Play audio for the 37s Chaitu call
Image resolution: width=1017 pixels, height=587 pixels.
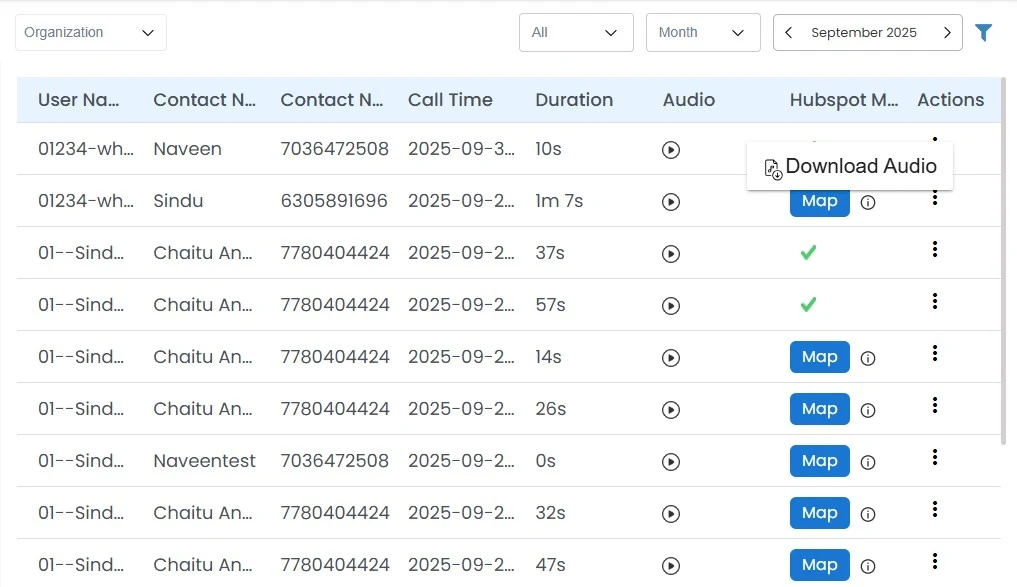(670, 253)
